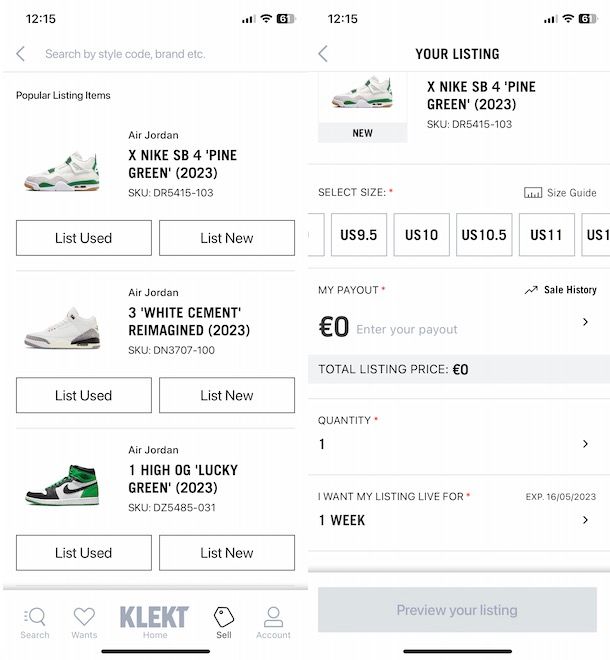Open the Size Guide
Viewport: 610px width, 660px height.
tap(560, 193)
